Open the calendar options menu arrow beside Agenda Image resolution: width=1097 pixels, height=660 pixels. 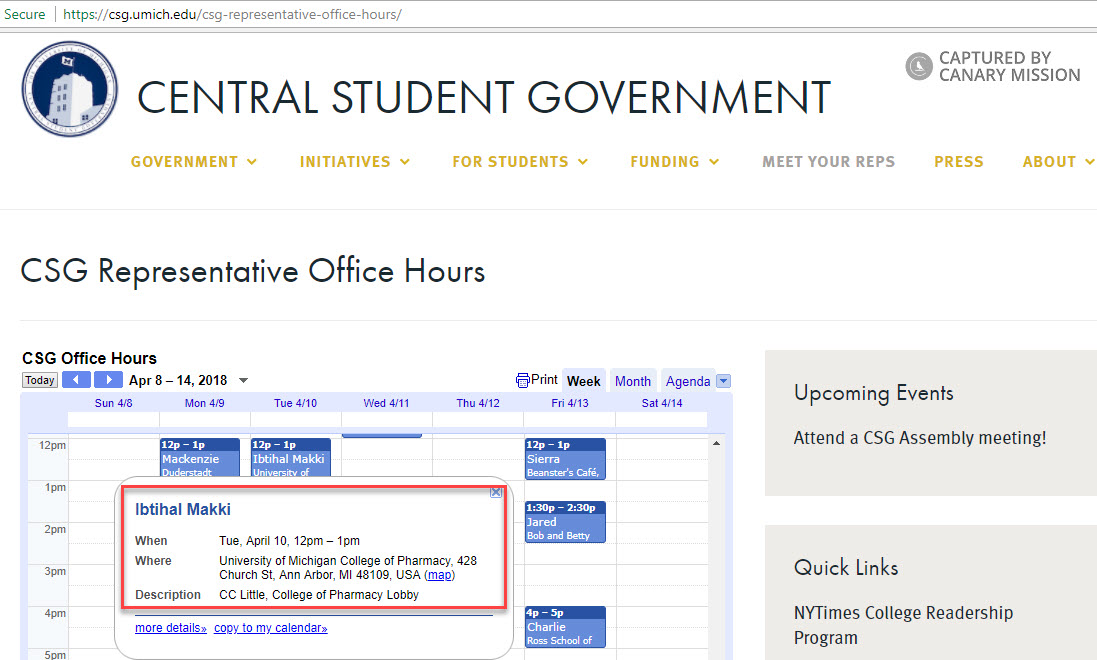[x=724, y=381]
